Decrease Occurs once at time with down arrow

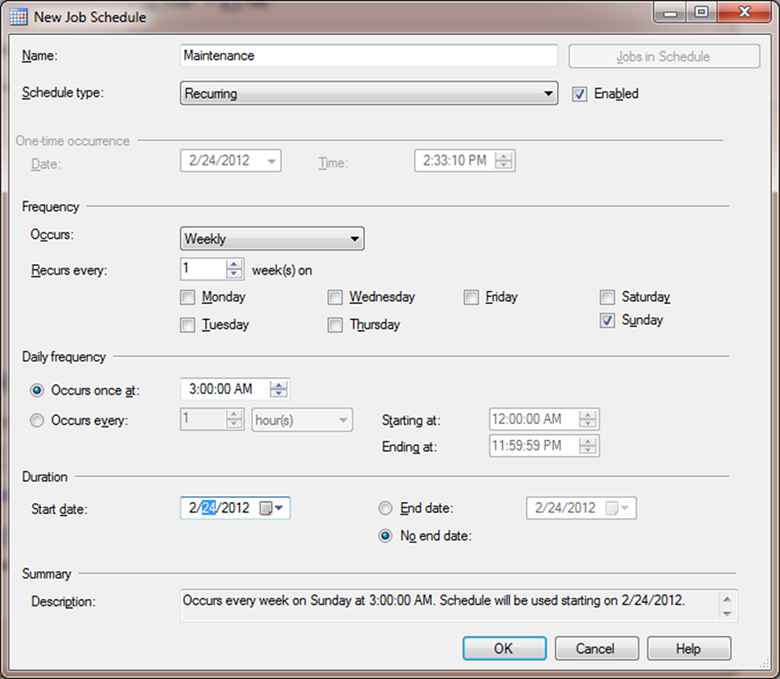click(x=279, y=393)
